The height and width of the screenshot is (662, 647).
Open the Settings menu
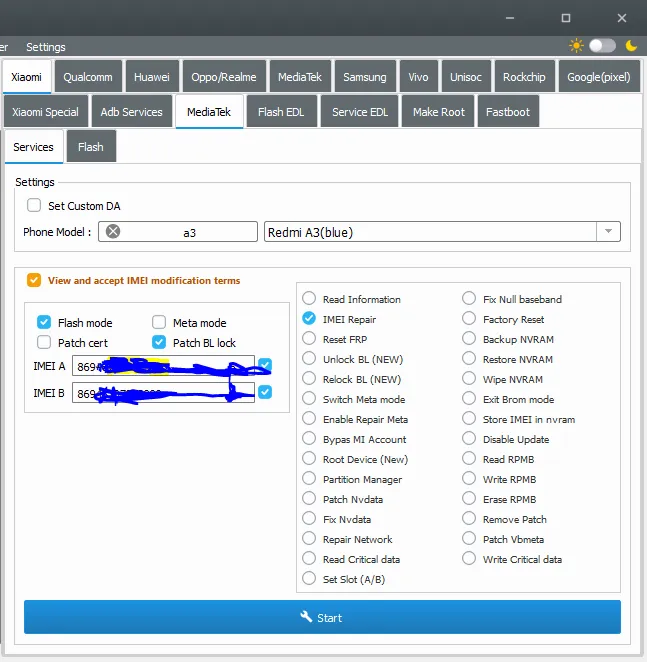pos(46,47)
